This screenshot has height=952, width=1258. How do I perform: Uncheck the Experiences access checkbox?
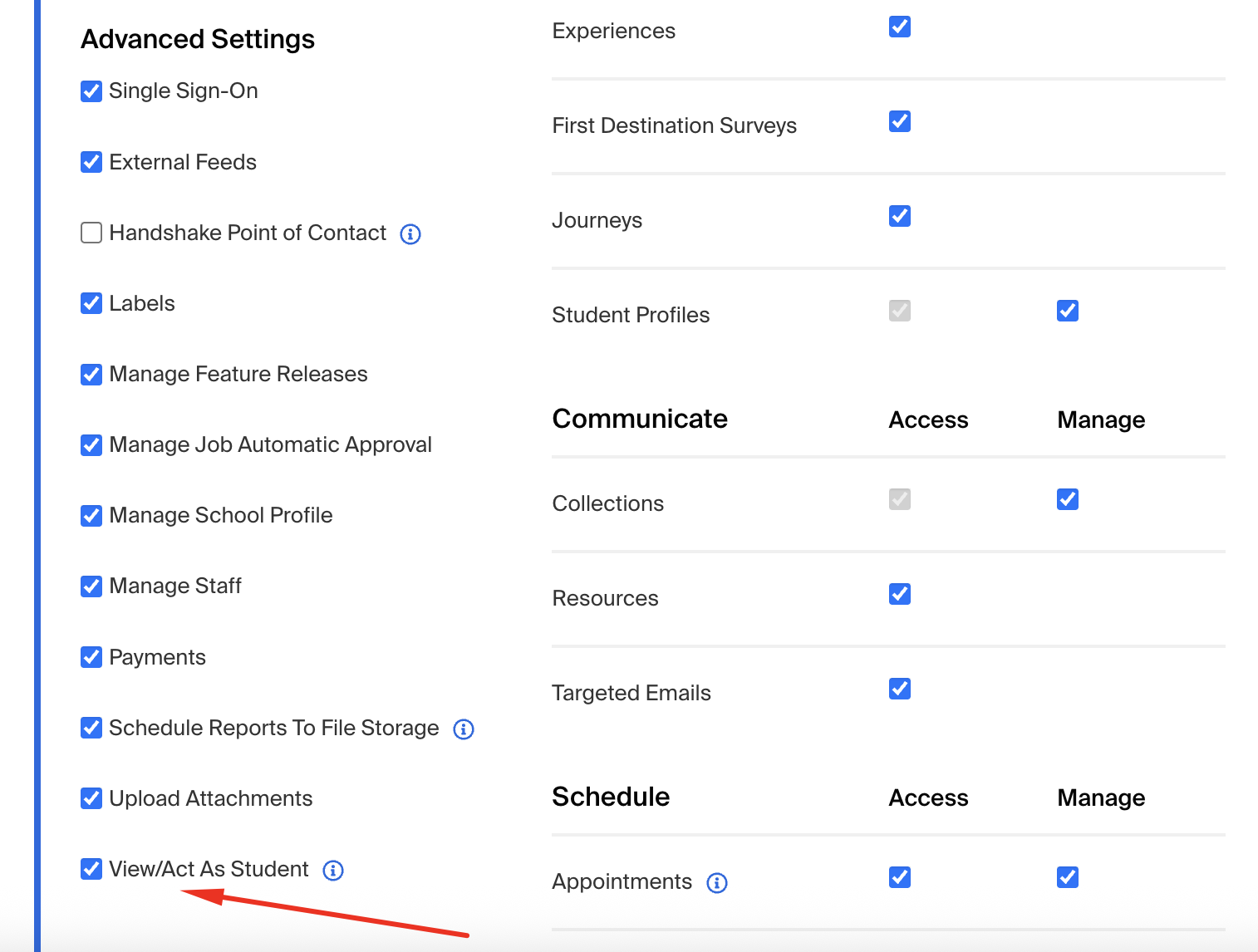(900, 27)
